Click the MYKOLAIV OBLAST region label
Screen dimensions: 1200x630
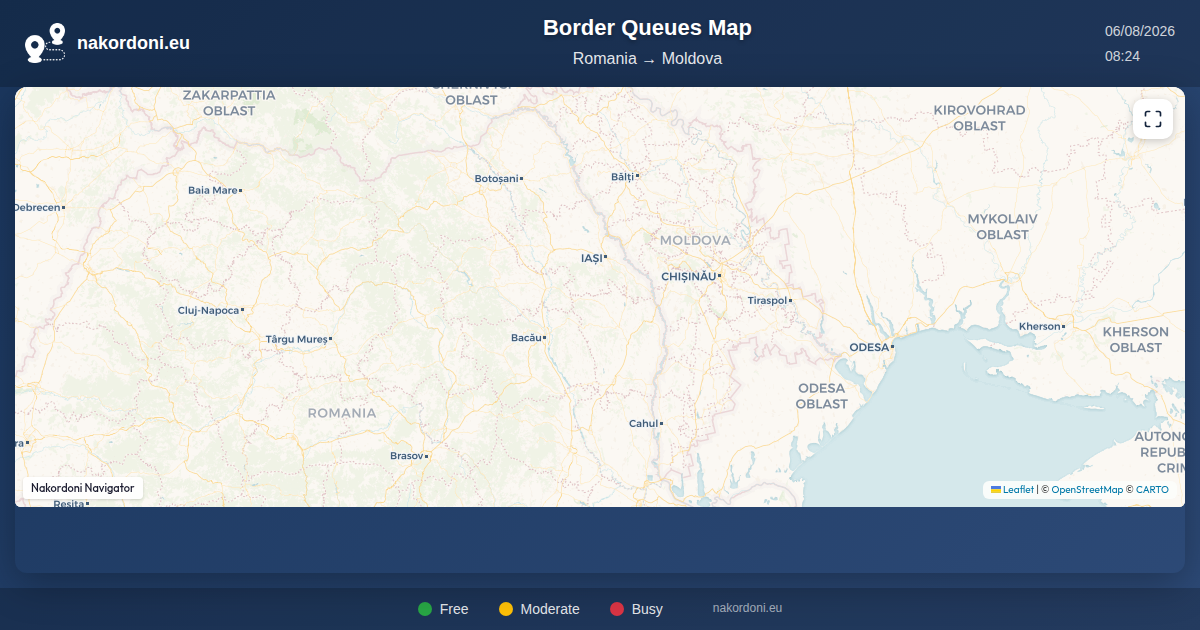click(1002, 227)
